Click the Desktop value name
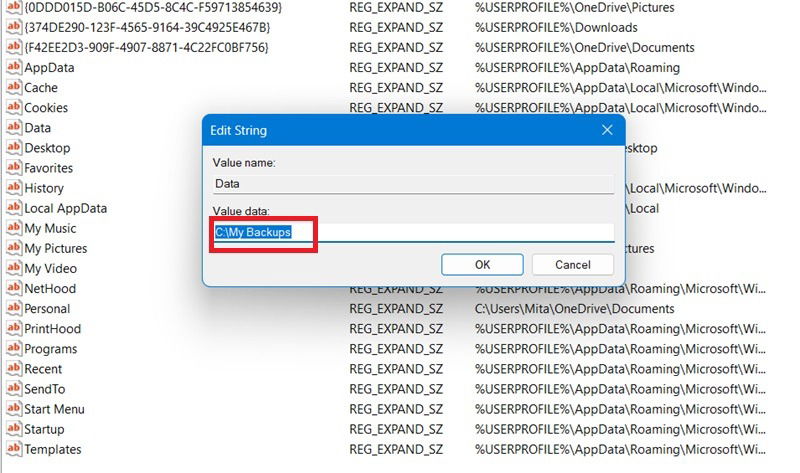Viewport: 800px width, 473px height. [x=47, y=148]
